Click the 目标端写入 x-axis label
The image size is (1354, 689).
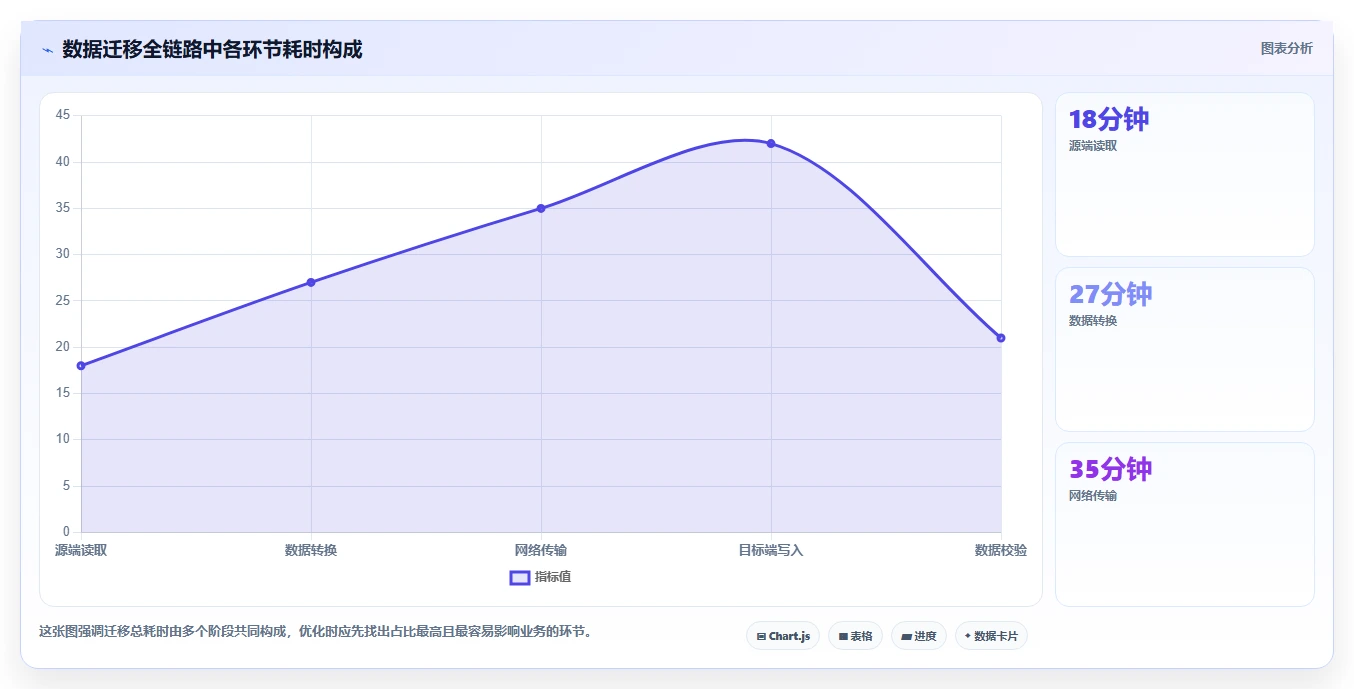(x=771, y=550)
